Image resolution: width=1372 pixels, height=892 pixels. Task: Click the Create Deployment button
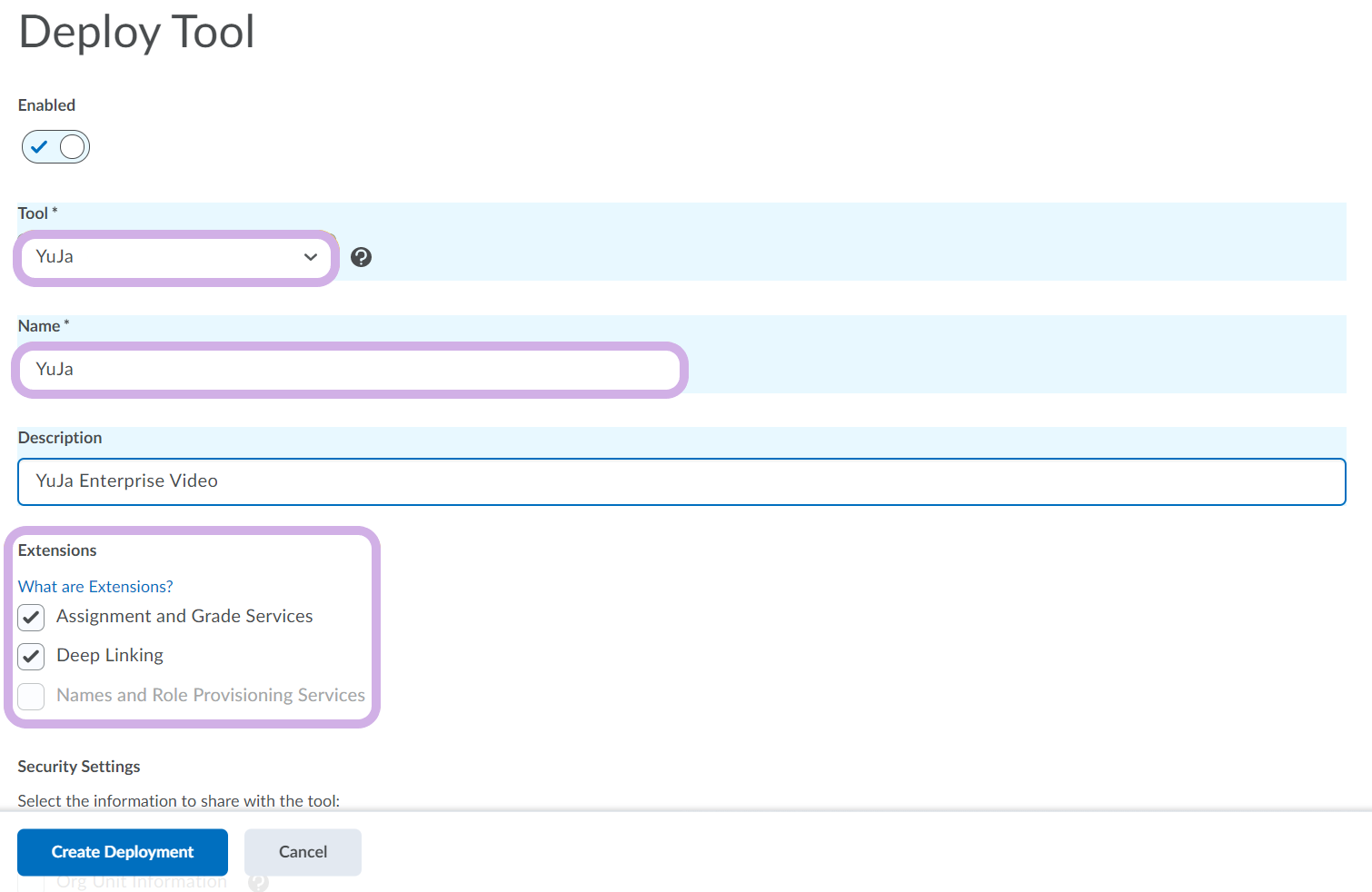123,852
